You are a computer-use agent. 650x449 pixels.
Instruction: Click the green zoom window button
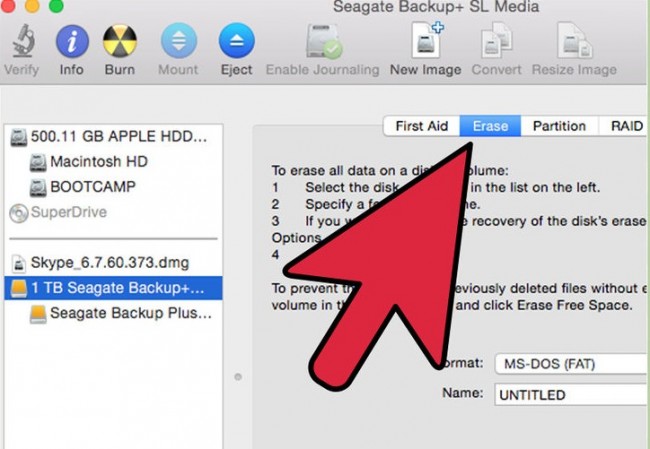click(56, 5)
